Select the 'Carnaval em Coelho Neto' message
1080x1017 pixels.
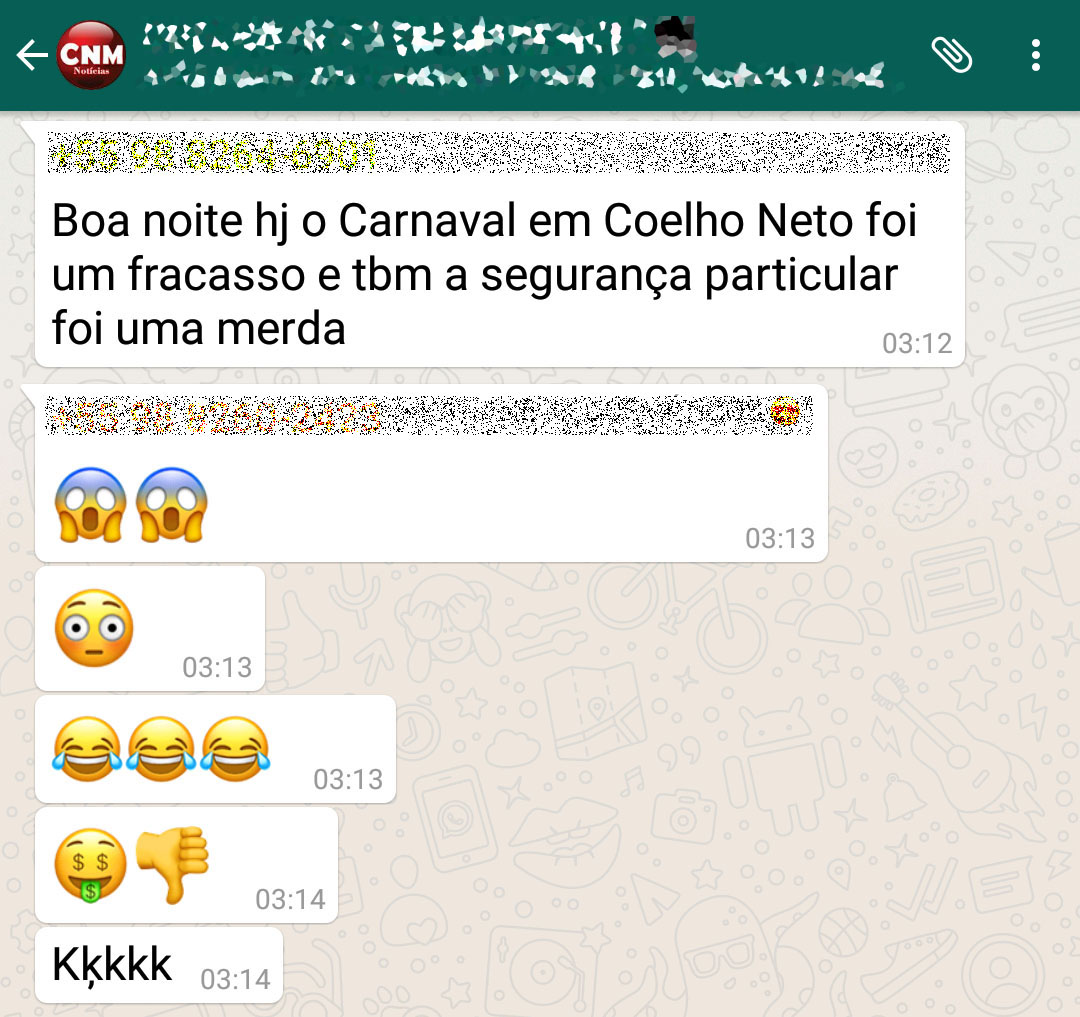[x=500, y=244]
